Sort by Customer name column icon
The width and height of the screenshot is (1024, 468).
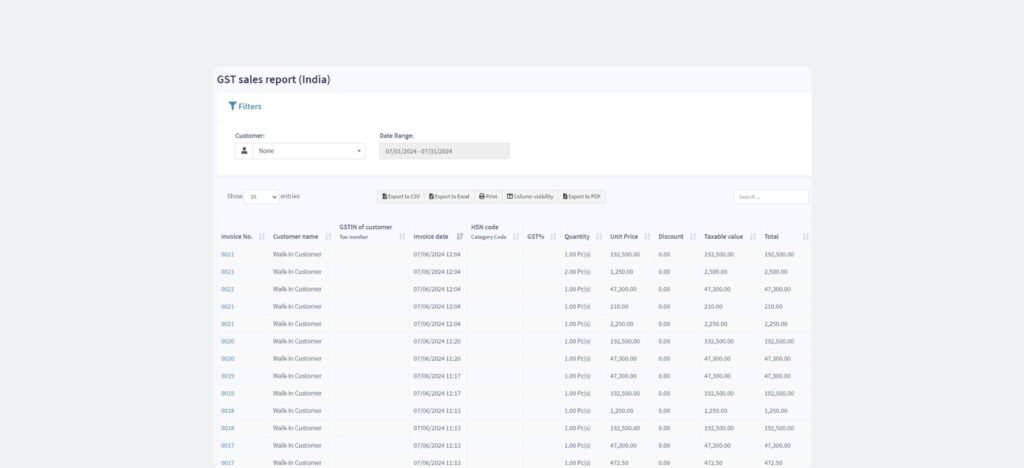tap(328, 237)
